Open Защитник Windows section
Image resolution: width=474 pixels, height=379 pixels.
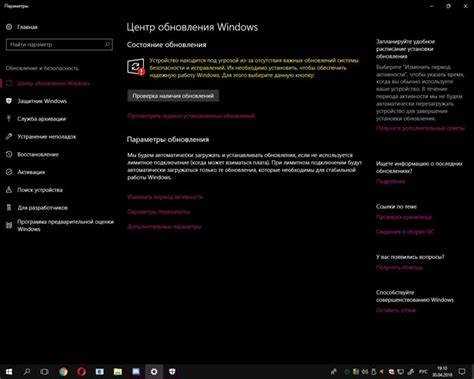coord(36,101)
